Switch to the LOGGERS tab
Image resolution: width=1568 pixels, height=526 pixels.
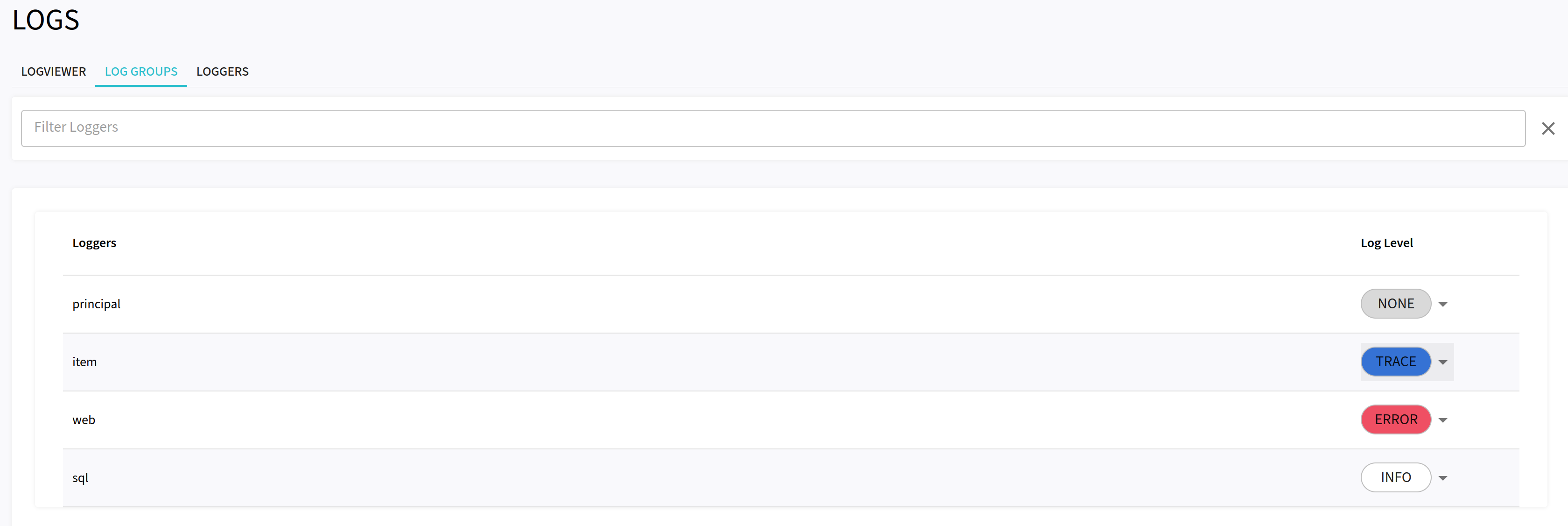click(x=222, y=71)
